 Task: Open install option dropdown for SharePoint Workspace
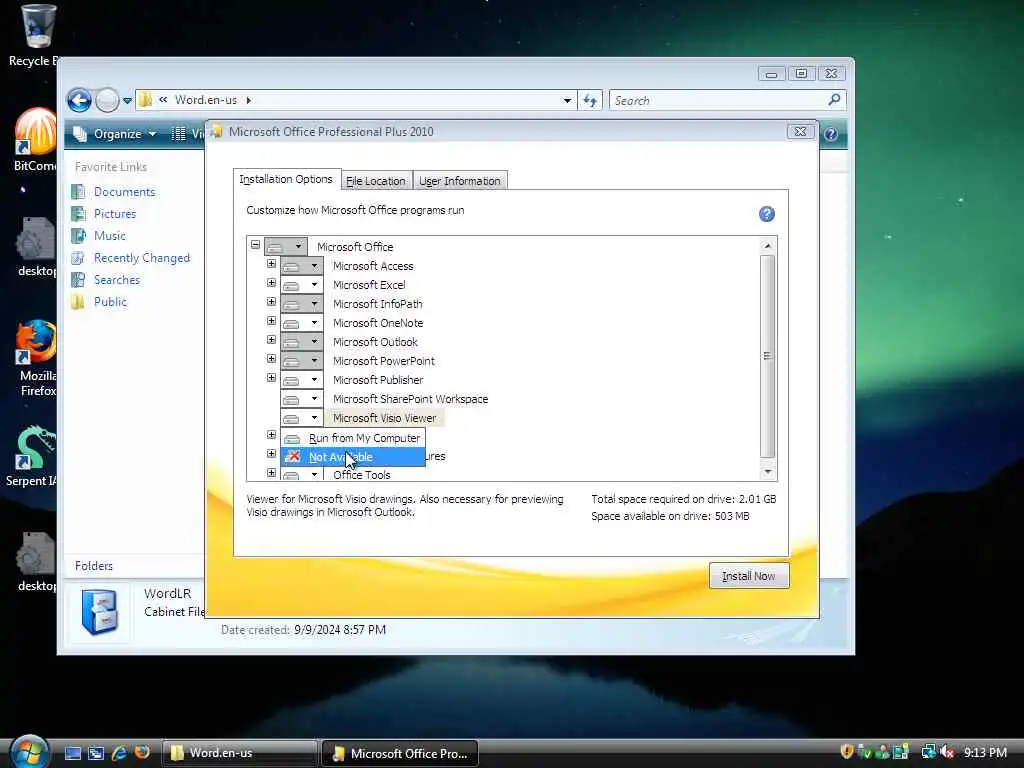click(x=302, y=398)
